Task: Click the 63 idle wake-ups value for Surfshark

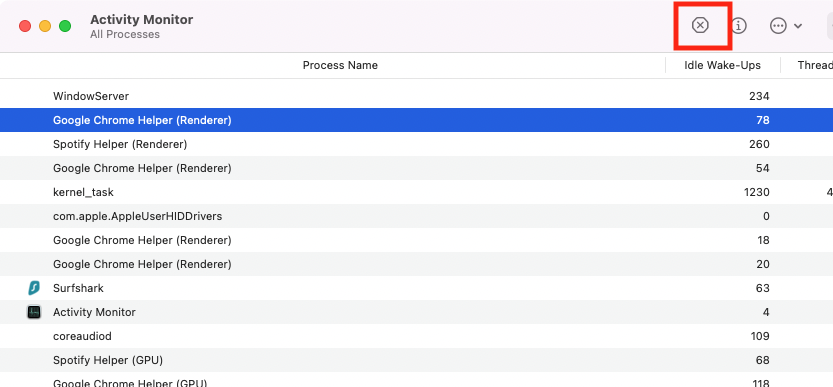Action: [x=762, y=288]
